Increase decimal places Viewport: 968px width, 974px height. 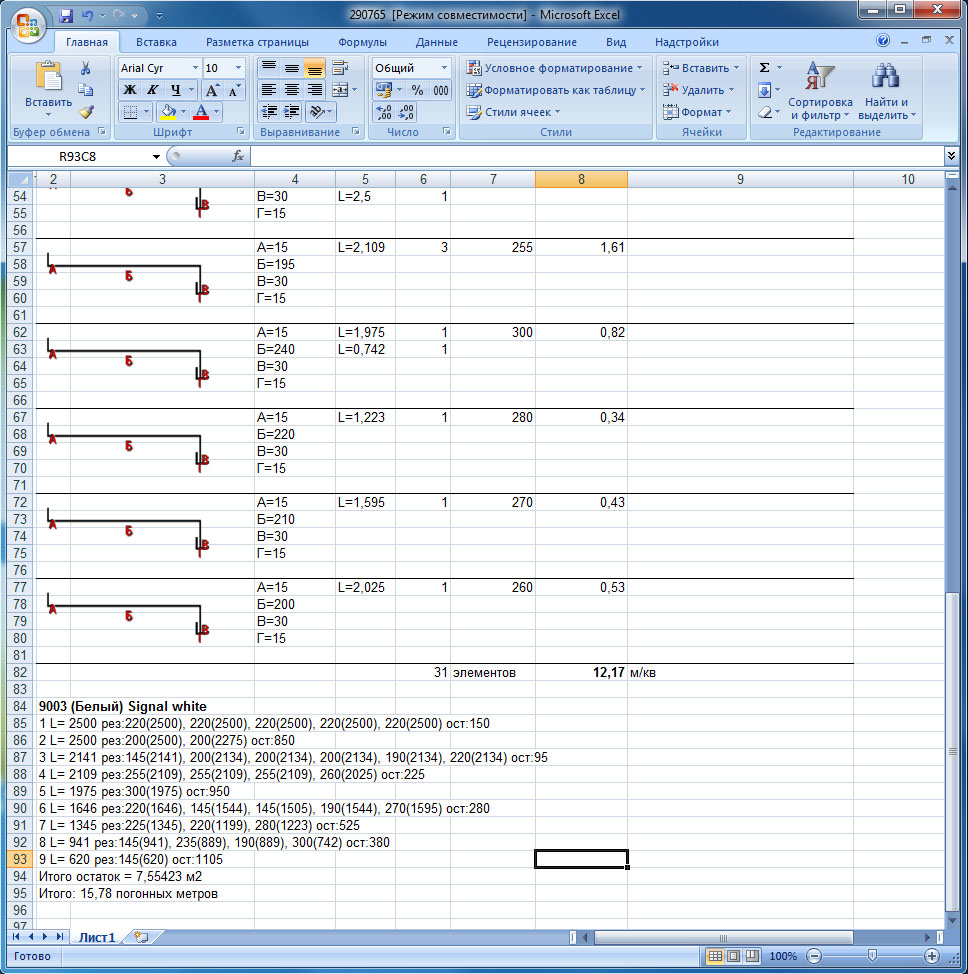click(383, 112)
